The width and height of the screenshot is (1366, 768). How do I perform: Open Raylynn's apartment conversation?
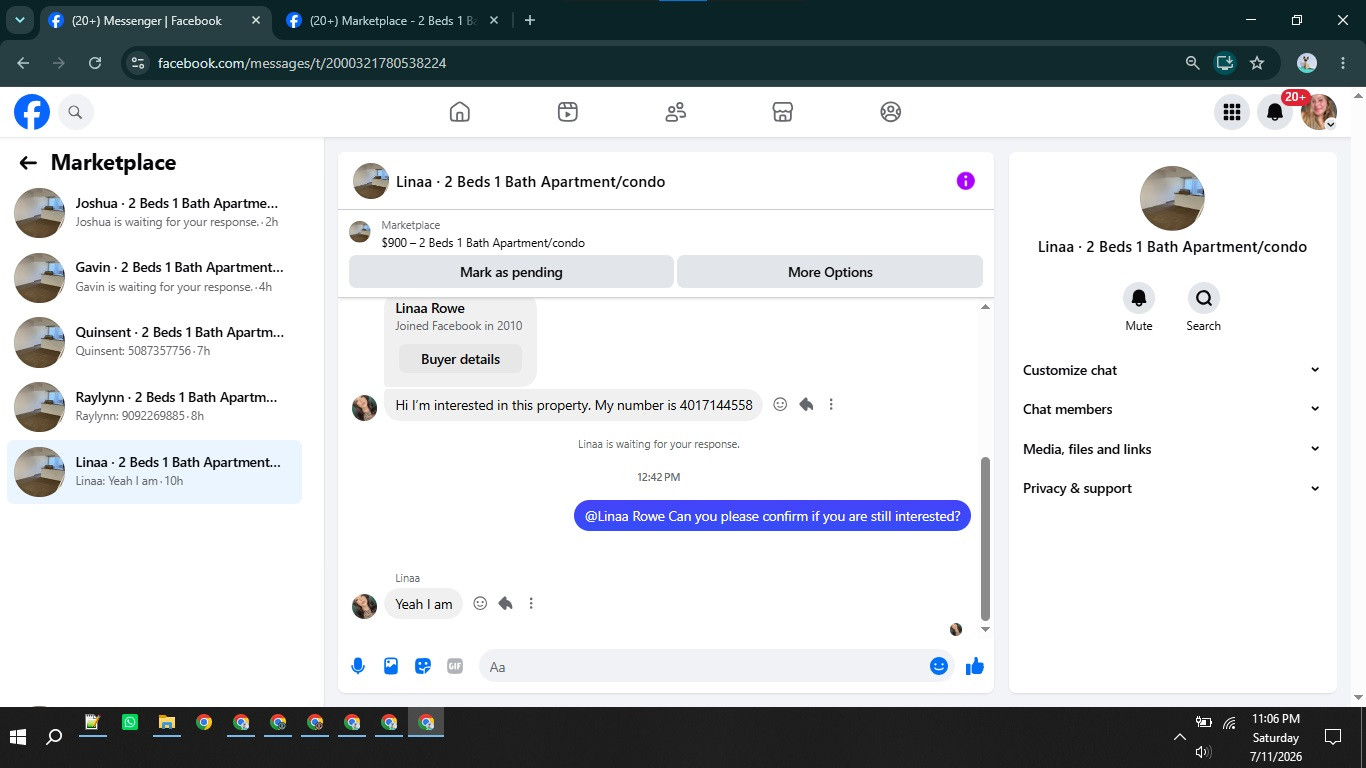(155, 407)
